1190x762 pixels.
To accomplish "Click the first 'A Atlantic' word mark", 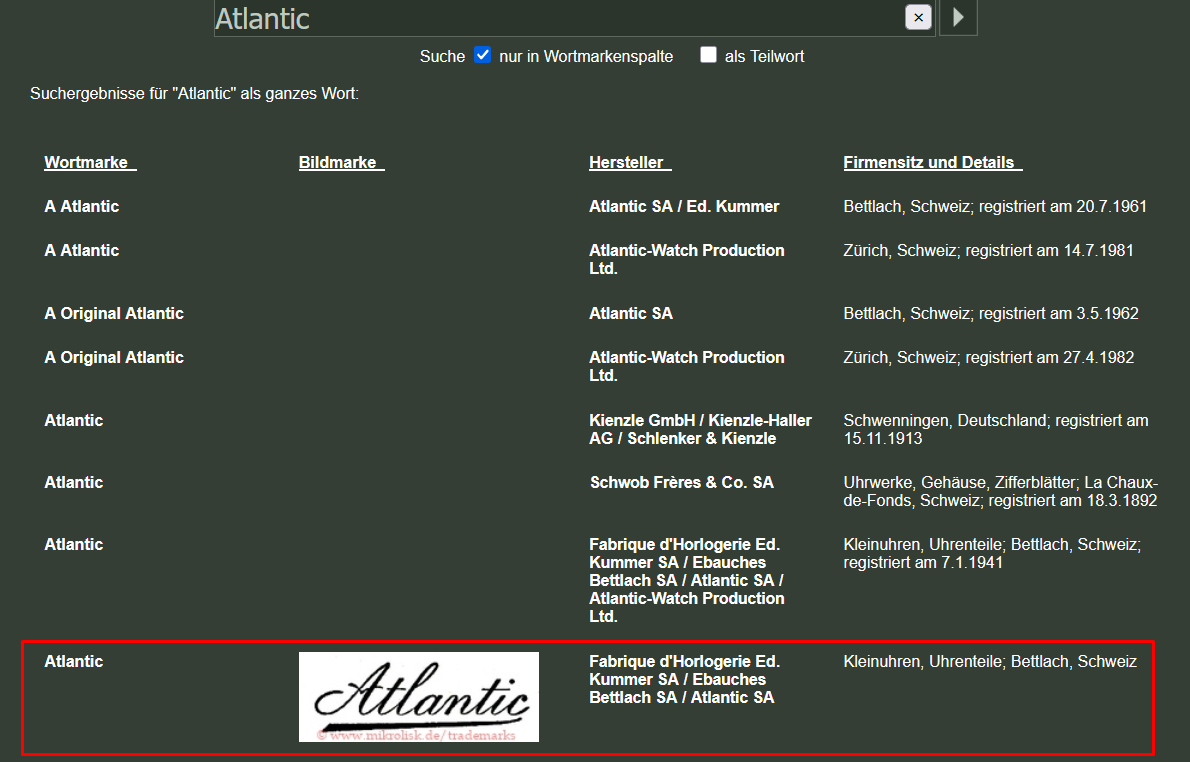I will (x=81, y=206).
